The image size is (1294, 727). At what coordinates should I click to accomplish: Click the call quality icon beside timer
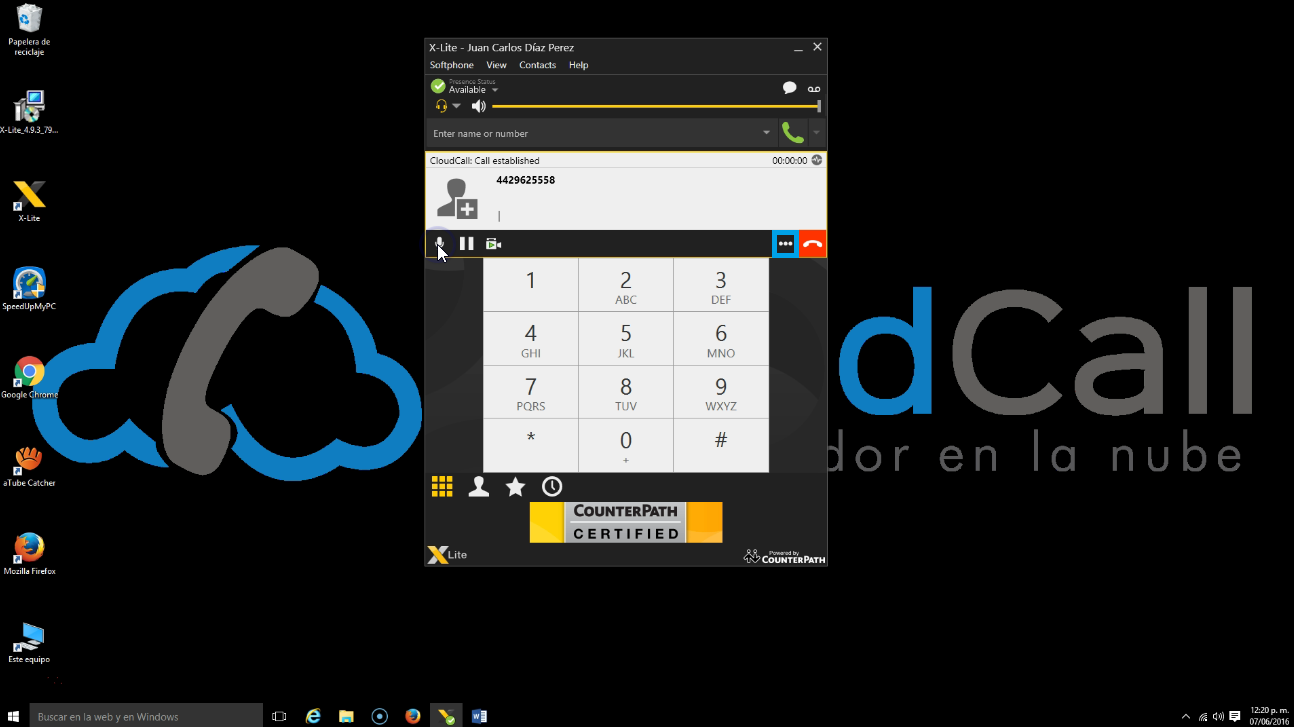tap(817, 160)
